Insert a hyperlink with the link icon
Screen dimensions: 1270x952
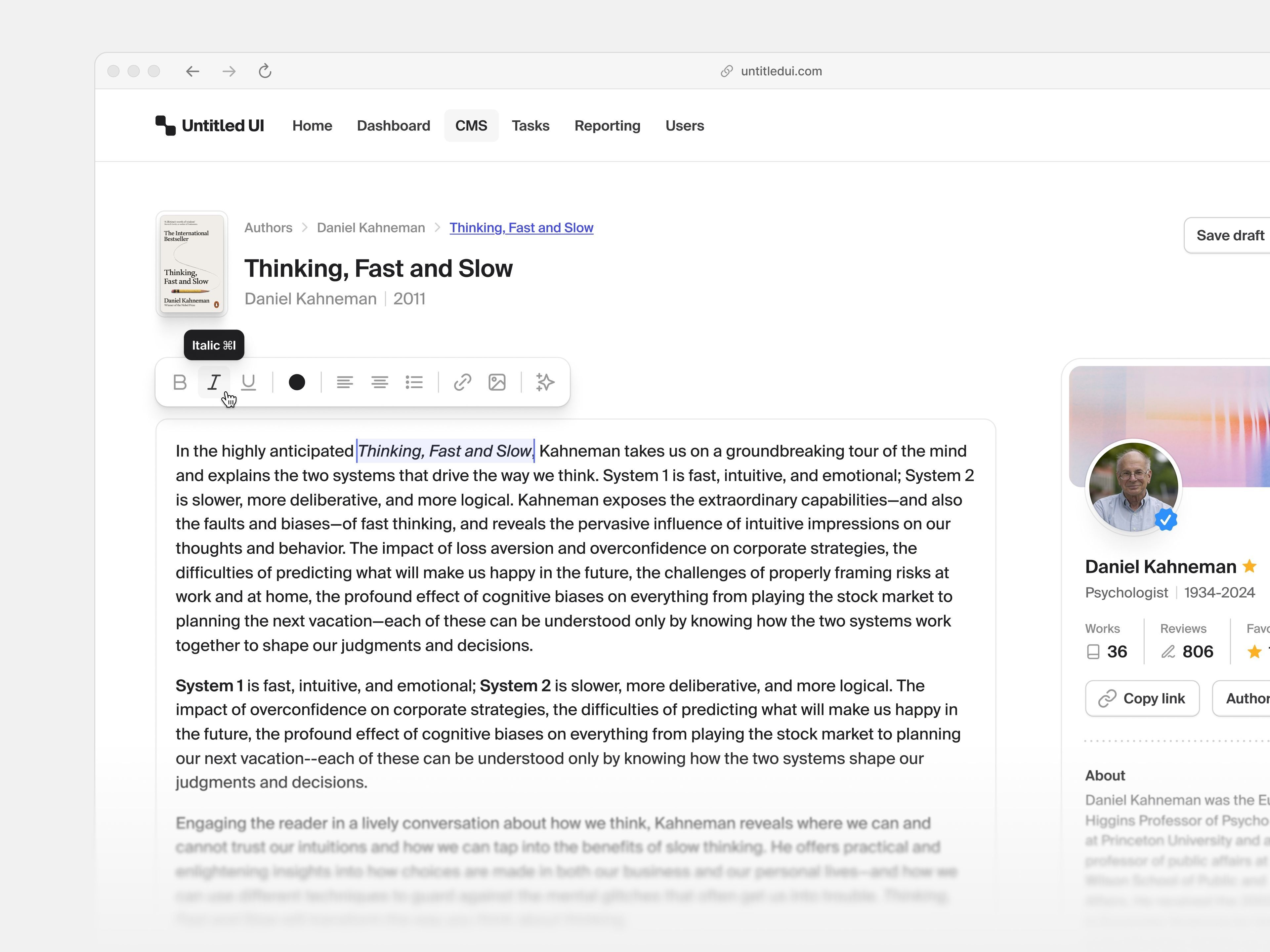[462, 382]
